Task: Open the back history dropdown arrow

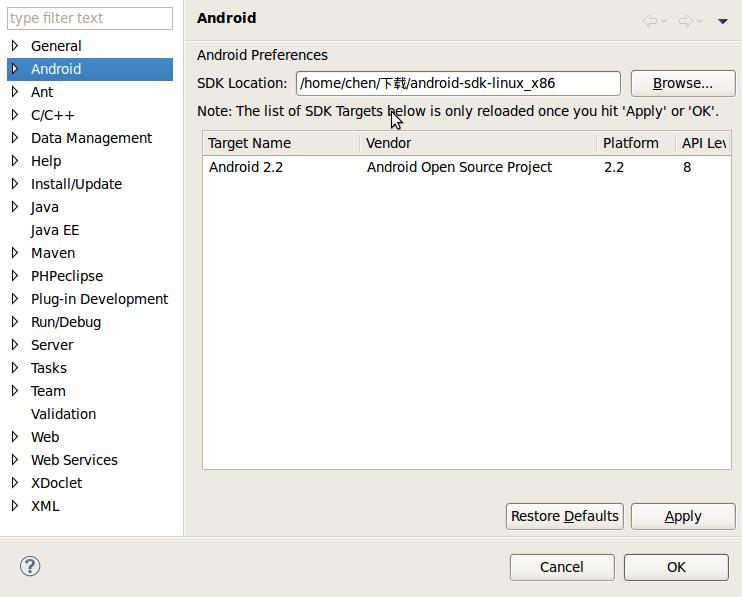Action: (x=664, y=20)
